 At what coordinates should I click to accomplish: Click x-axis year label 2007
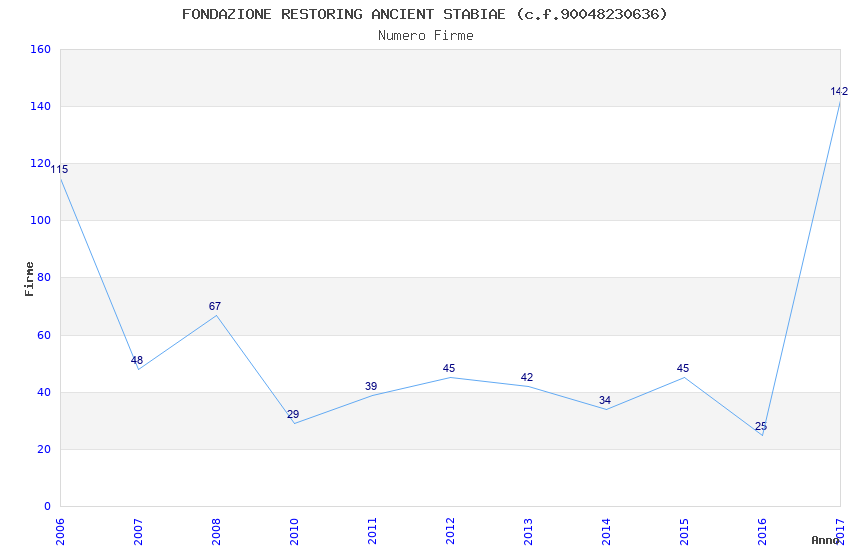coord(138,532)
